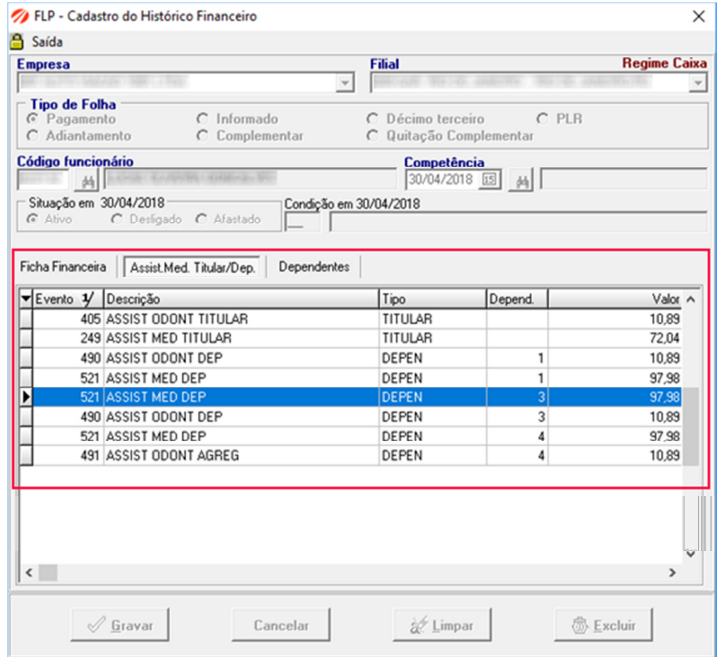Select the Complementar radio button
Screen dimensions: 718x657
coord(202,136)
